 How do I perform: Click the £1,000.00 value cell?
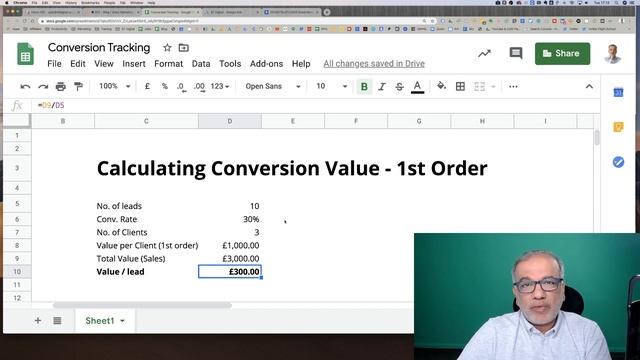230,245
